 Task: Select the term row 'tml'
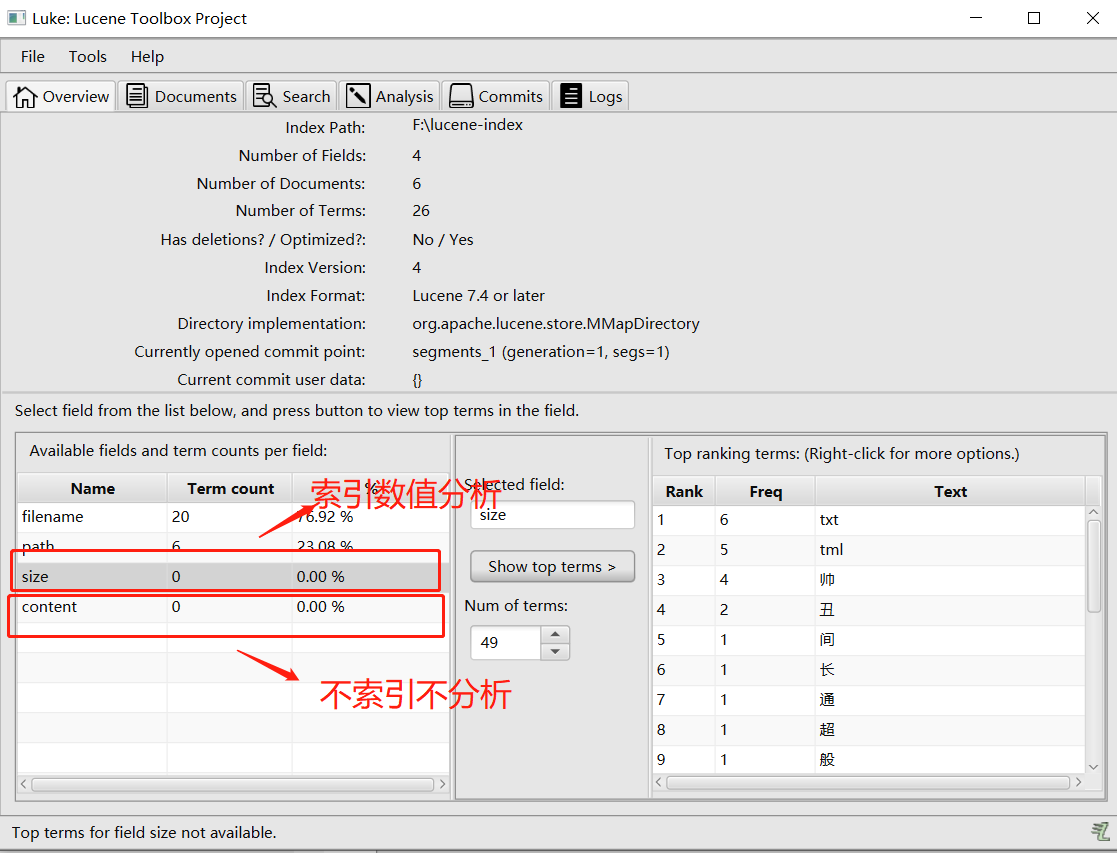coord(869,550)
